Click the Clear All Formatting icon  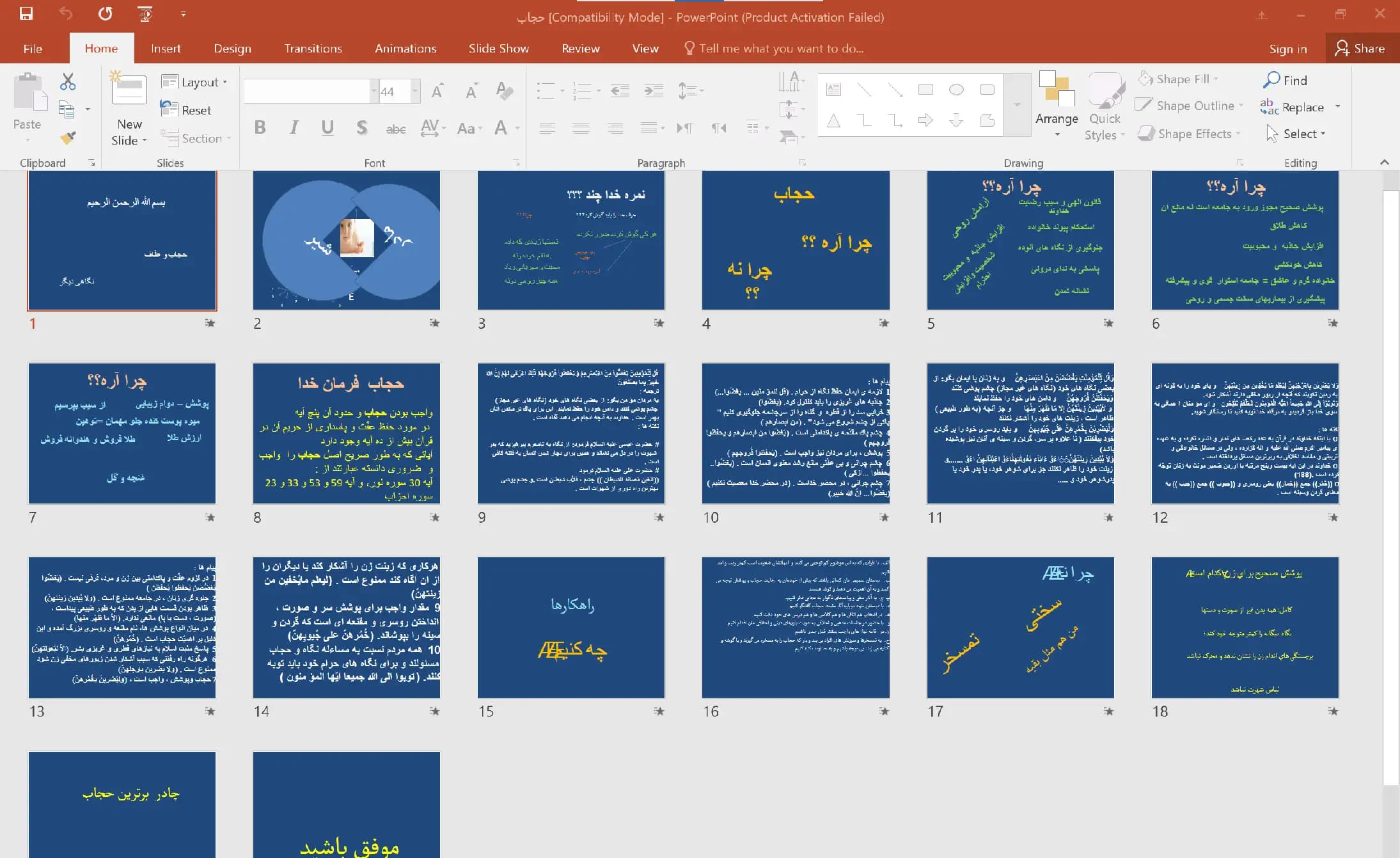point(504,91)
